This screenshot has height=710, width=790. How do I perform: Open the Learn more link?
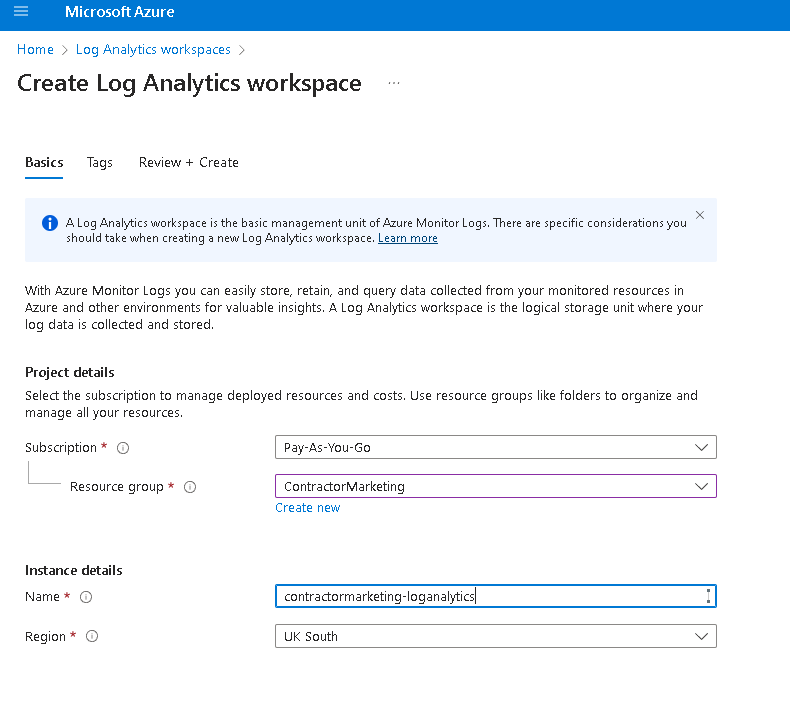click(408, 238)
